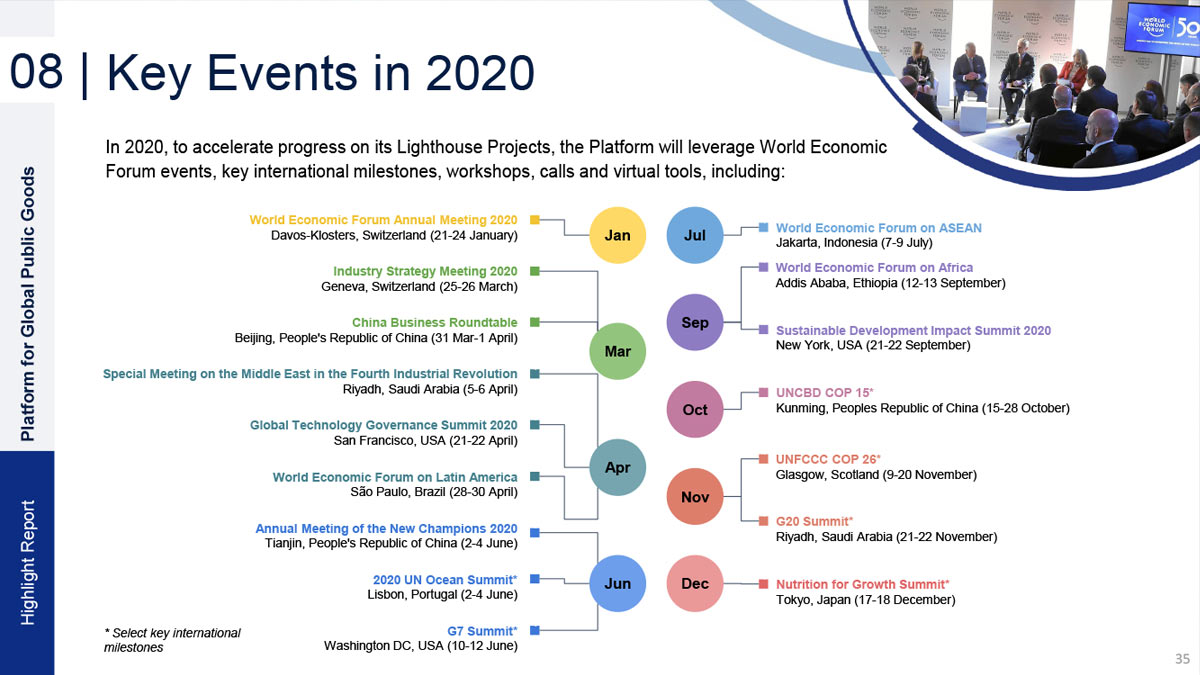Viewport: 1200px width, 675px height.
Task: Click the teal Apr month circle
Action: tap(617, 467)
